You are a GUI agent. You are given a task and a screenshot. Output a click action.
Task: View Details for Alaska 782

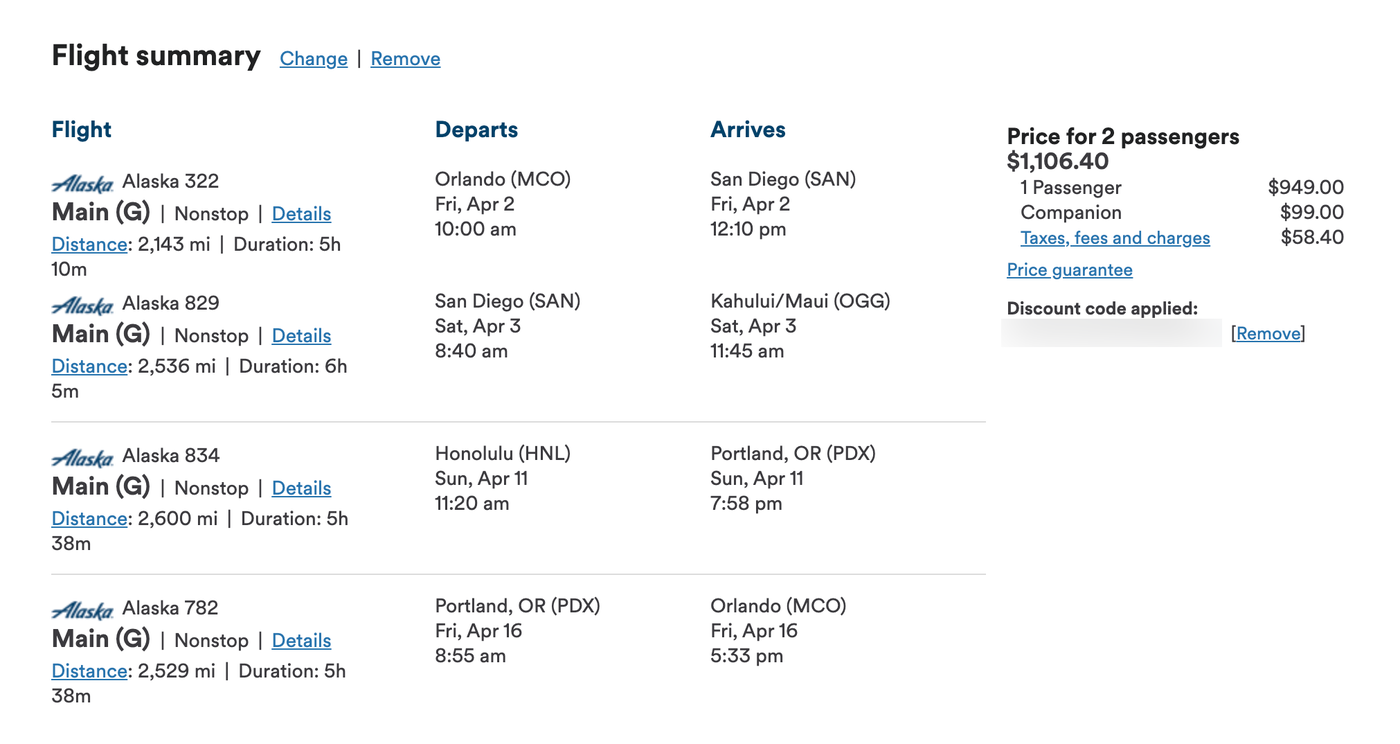[301, 640]
